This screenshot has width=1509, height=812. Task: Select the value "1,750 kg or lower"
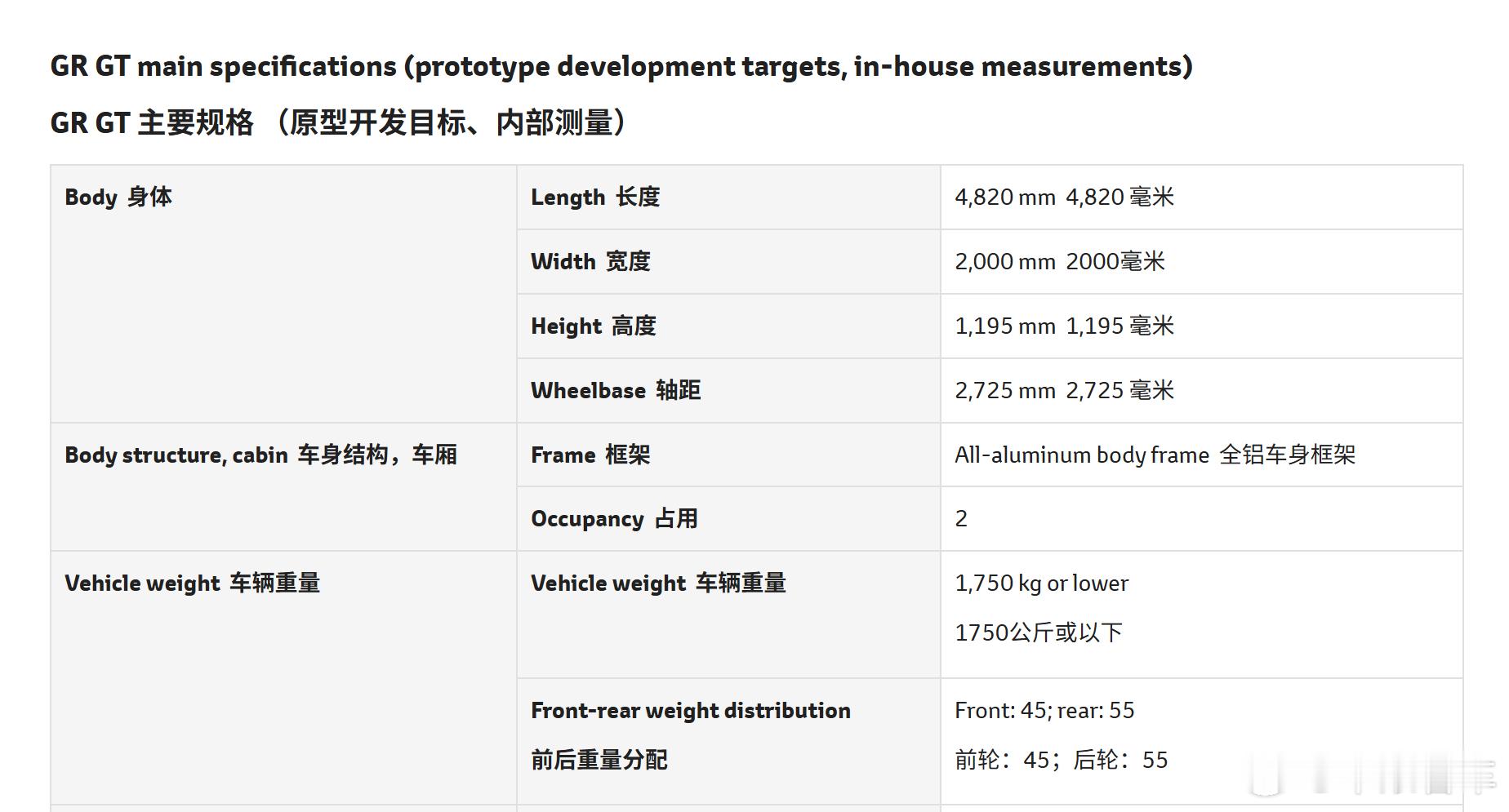(x=1041, y=583)
